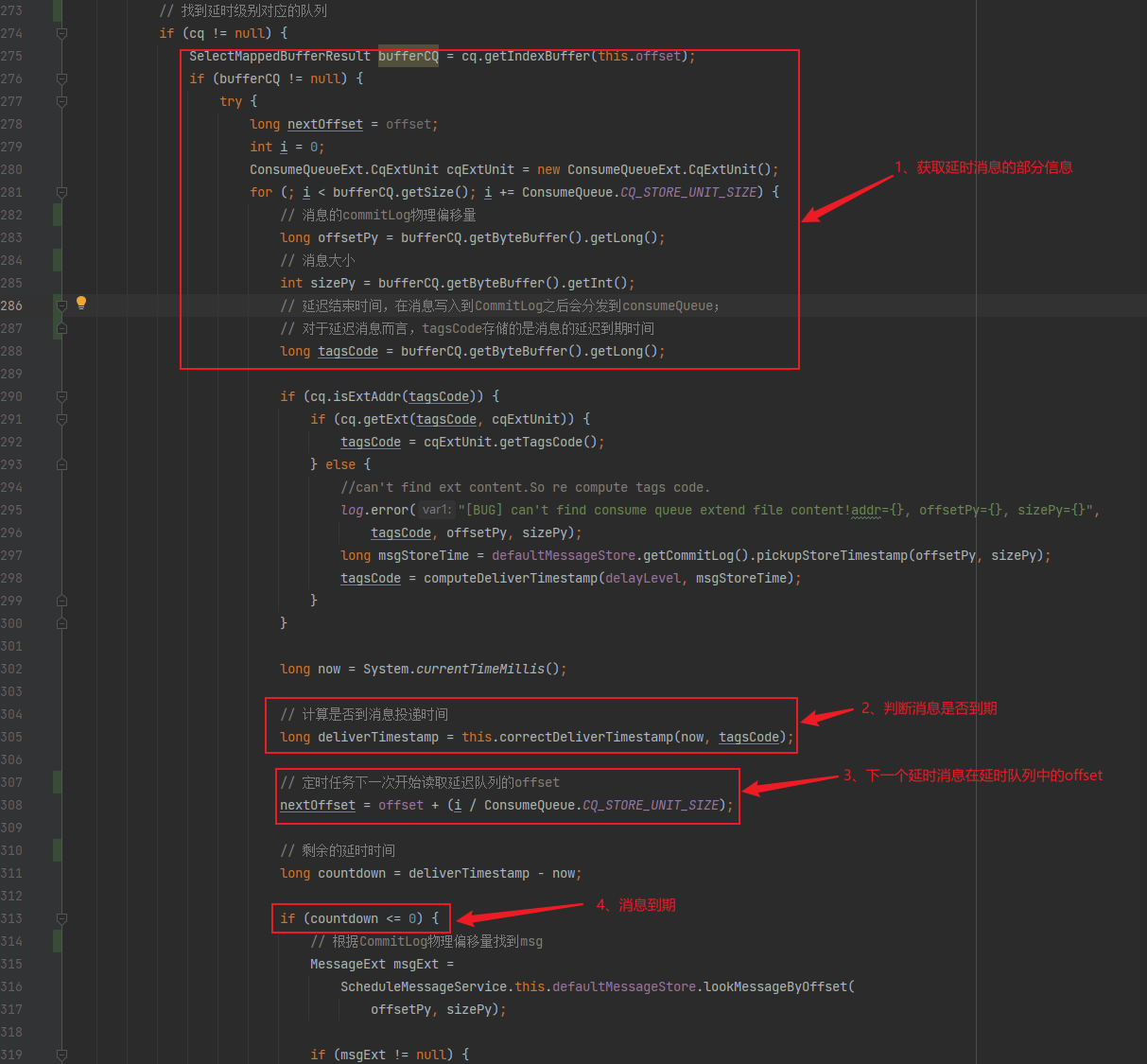Click the yellow lightbulb intention icon

(81, 304)
